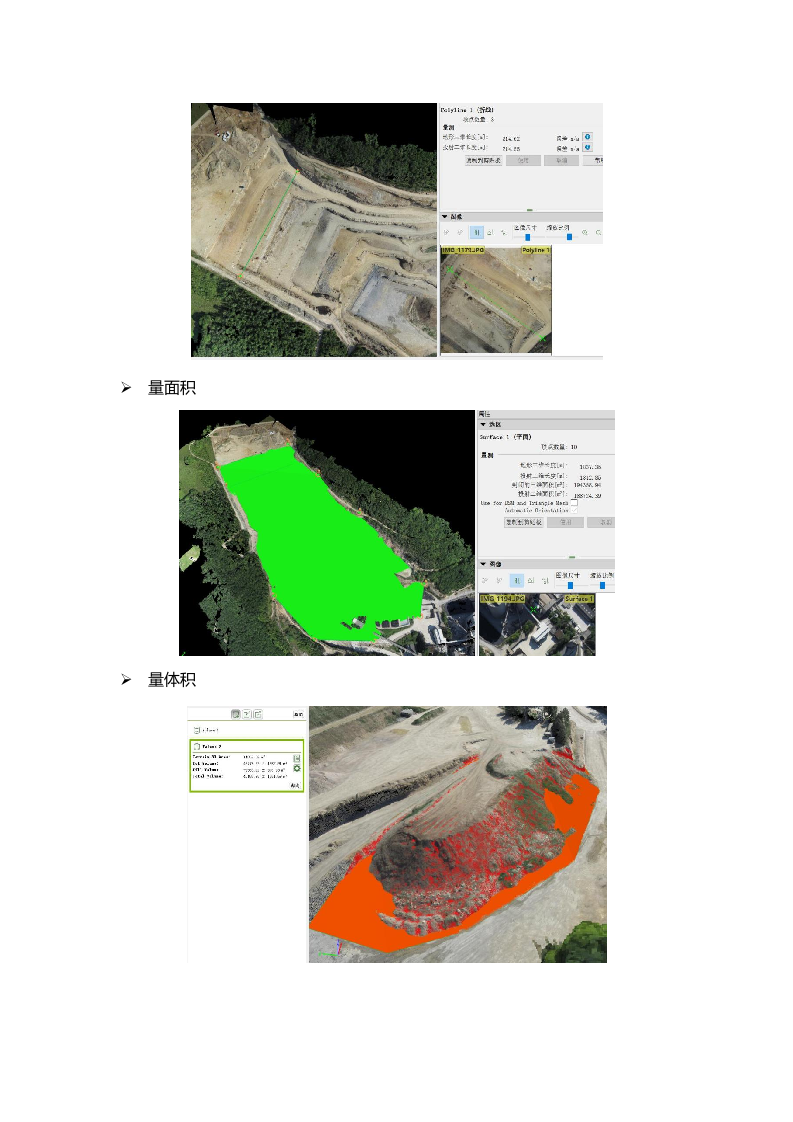This screenshot has height=1122, width=793.
Task: Click copy to clipboard button in Surface panel
Action: pos(523,522)
